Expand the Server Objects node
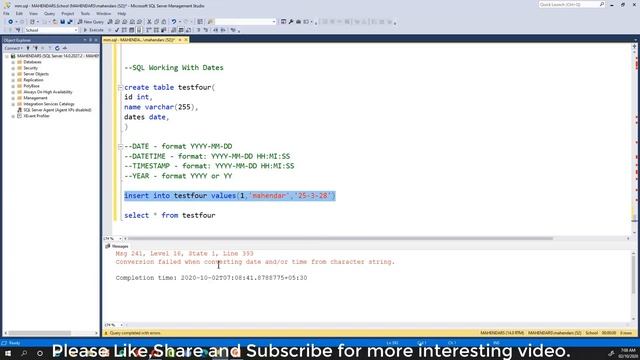Image resolution: width=640 pixels, height=360 pixels. tap(13, 74)
